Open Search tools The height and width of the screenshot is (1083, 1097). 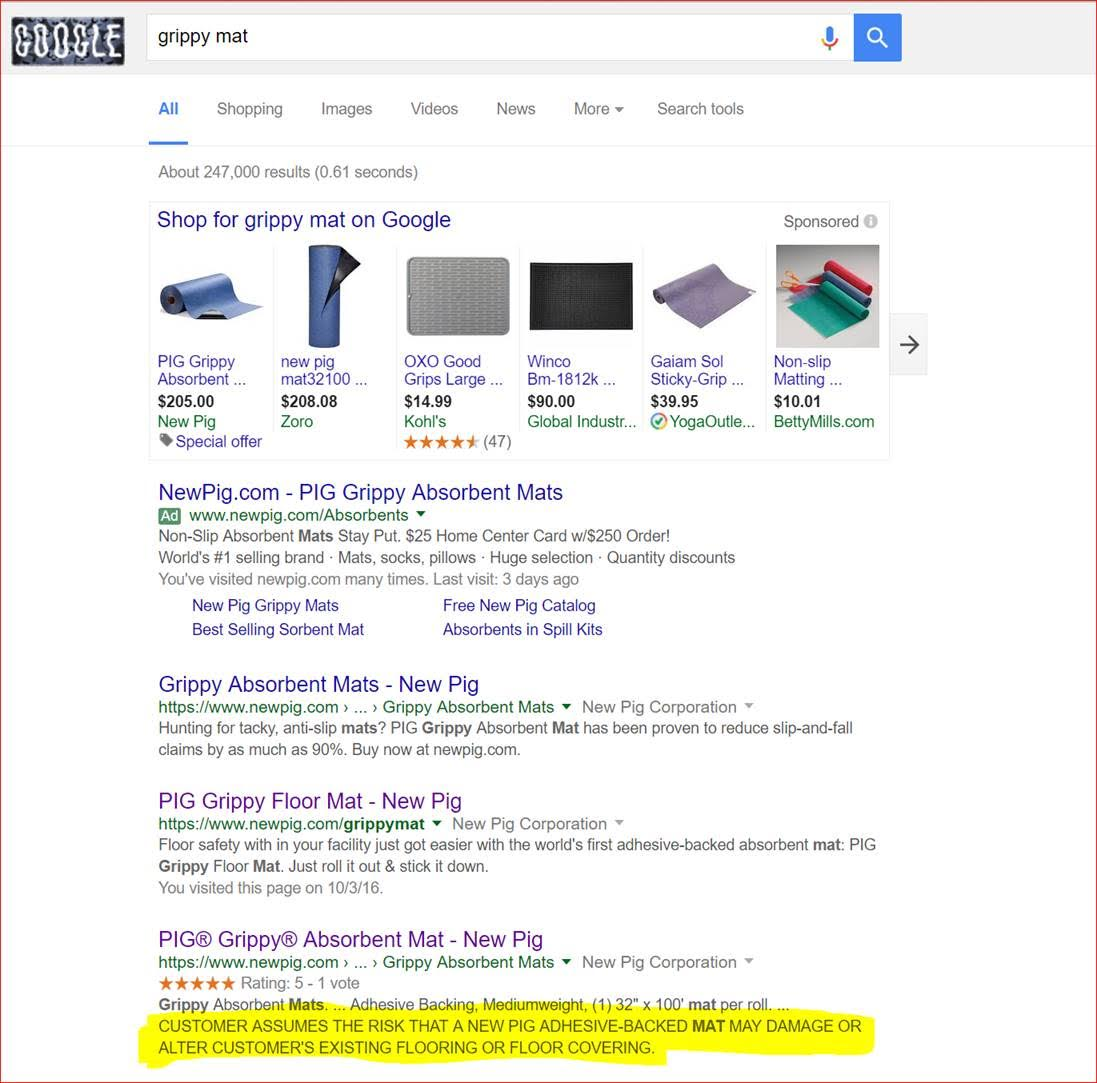point(700,109)
